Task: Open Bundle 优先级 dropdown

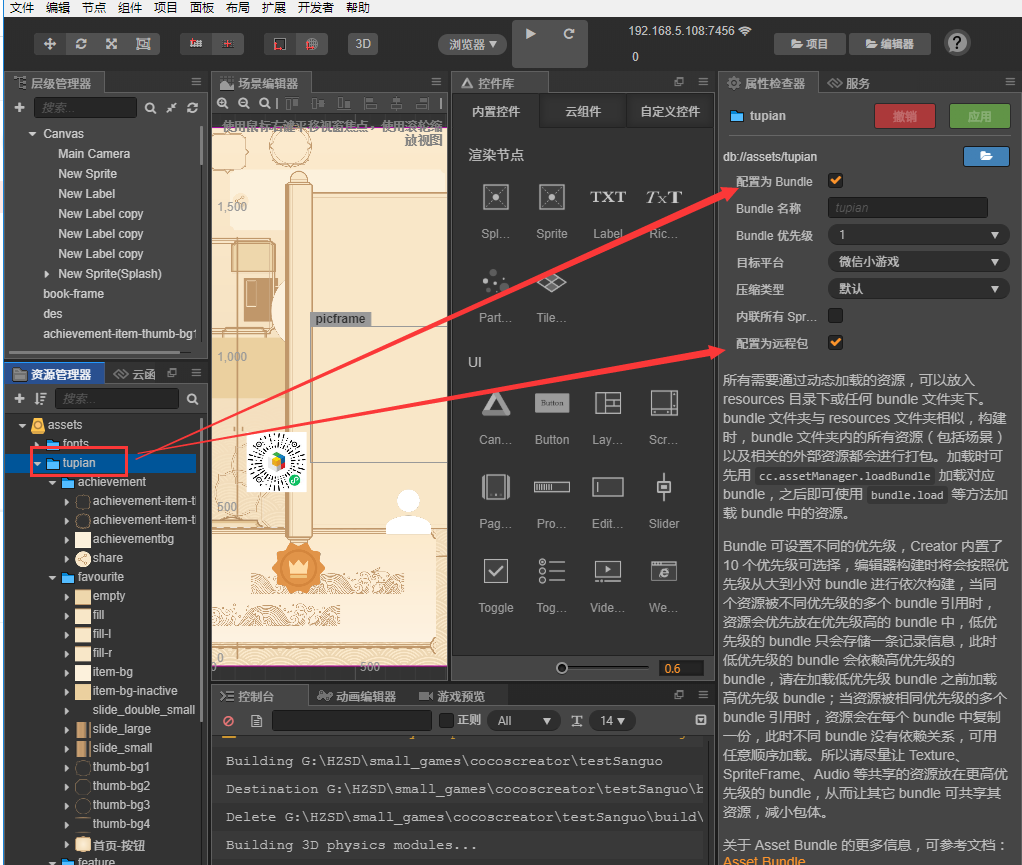Action: point(918,235)
